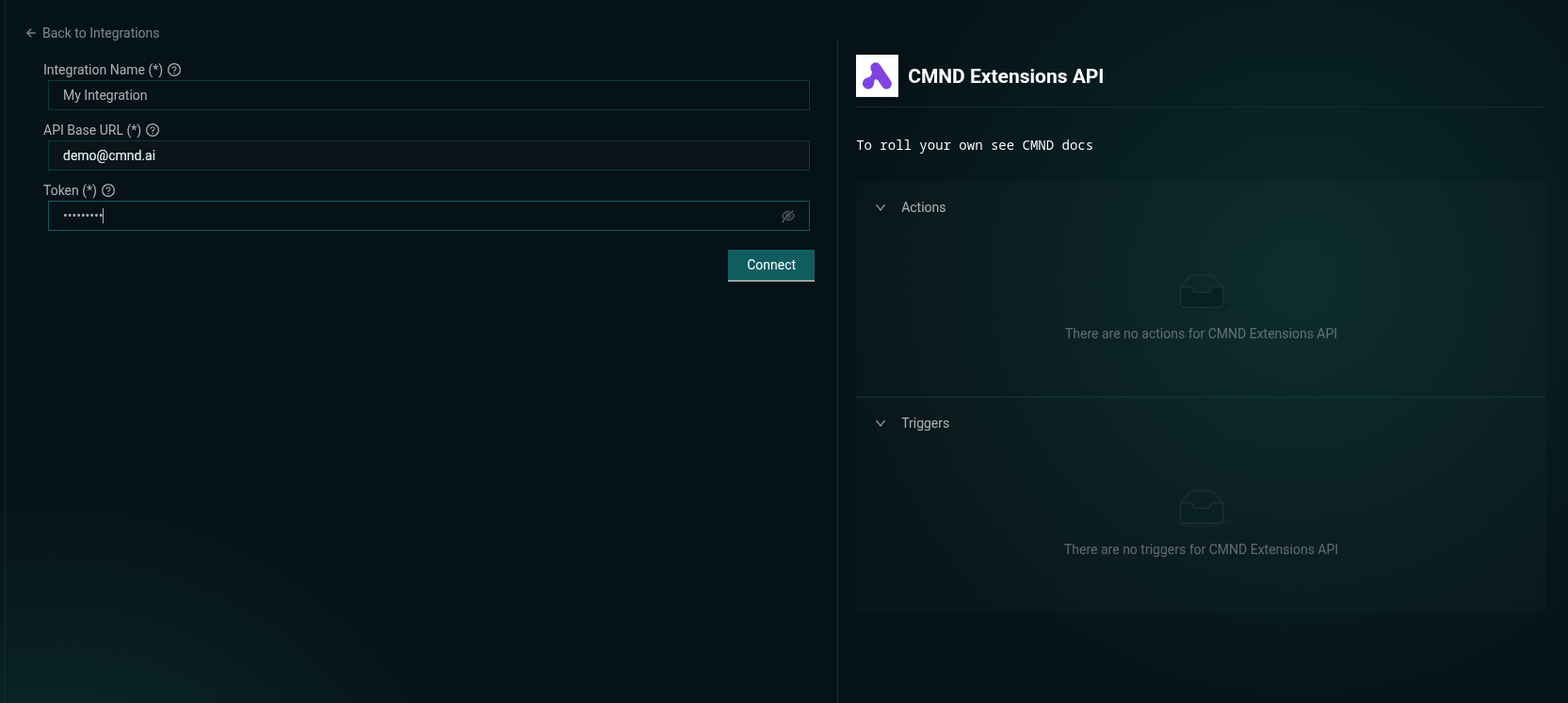Viewport: 1568px width, 703px height.
Task: Click the back arrow icon
Action: 31,33
